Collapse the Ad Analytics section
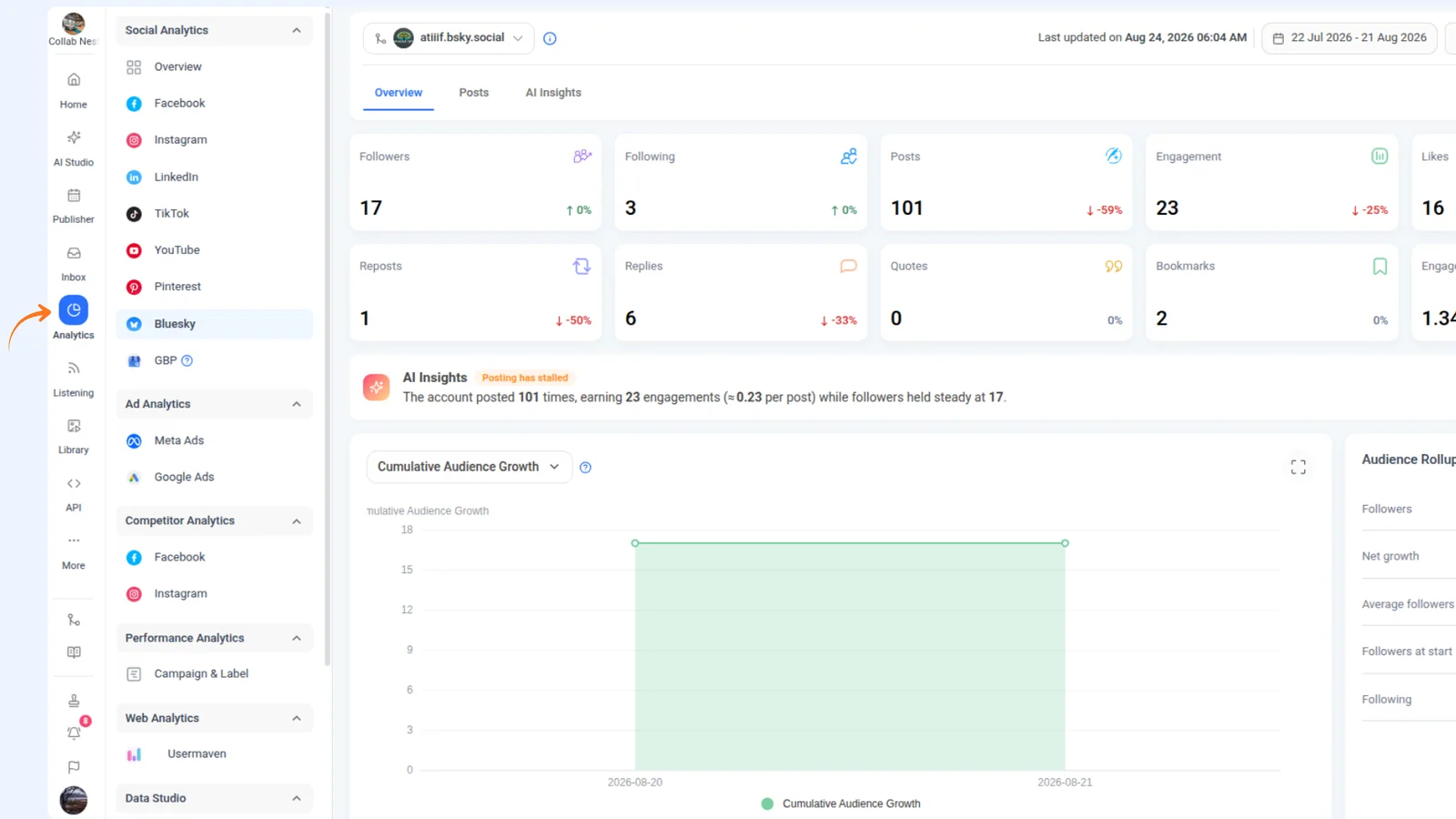The image size is (1456, 819). pos(297,404)
